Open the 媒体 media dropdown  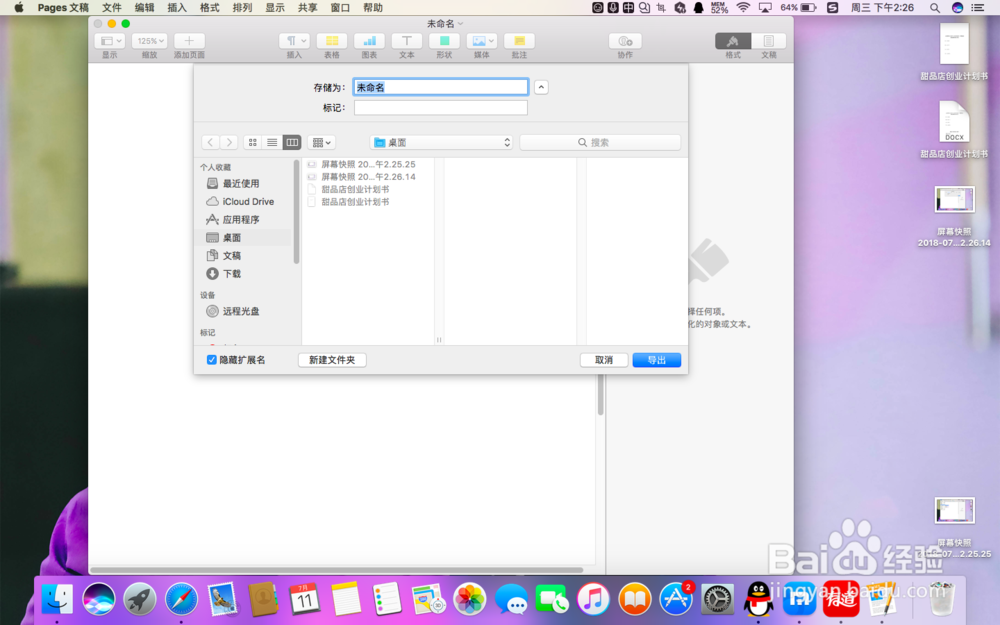[x=482, y=41]
